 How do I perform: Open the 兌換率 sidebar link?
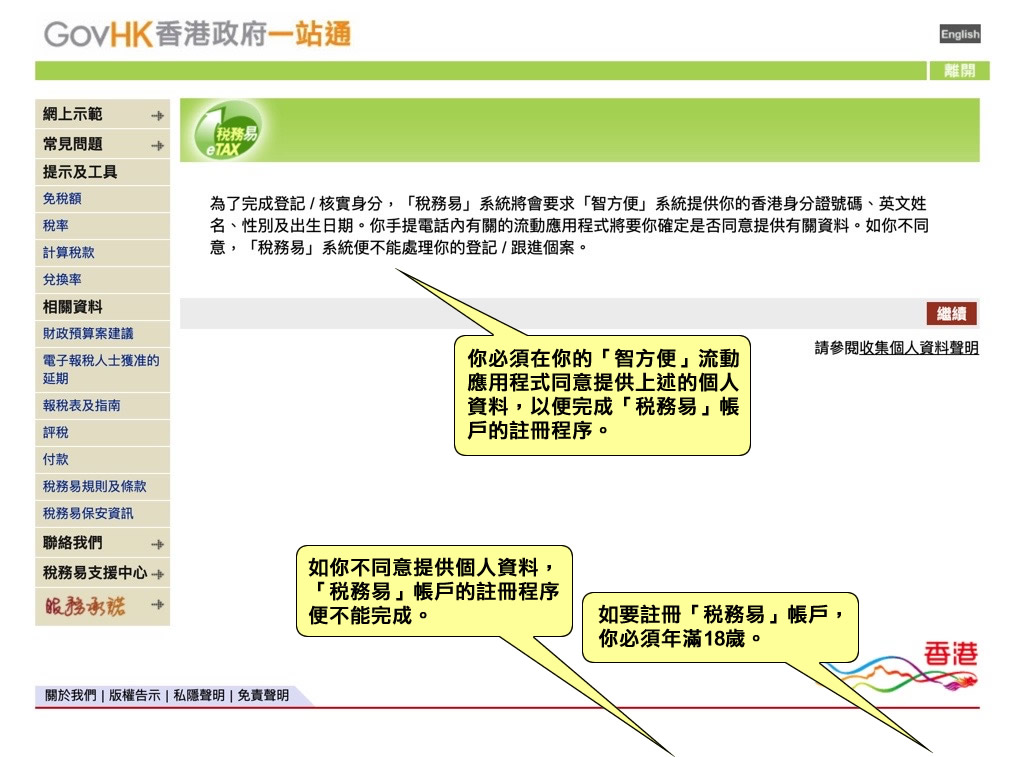tap(62, 279)
